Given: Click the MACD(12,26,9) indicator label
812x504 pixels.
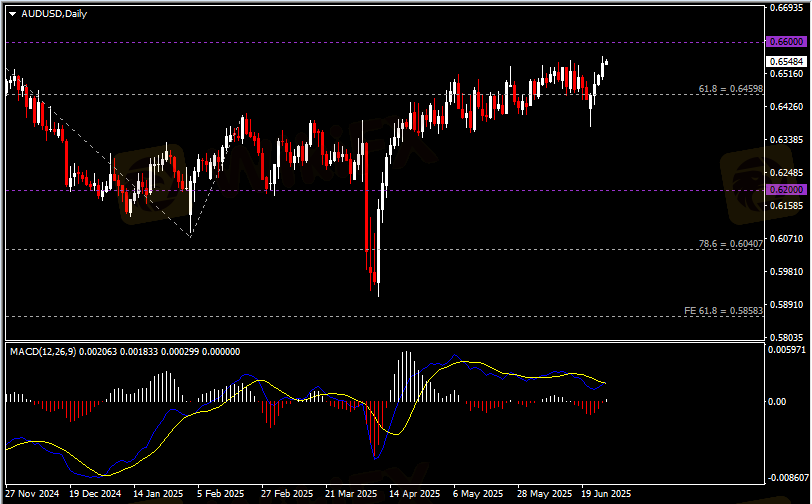Looking at the screenshot, I should pos(43,352).
